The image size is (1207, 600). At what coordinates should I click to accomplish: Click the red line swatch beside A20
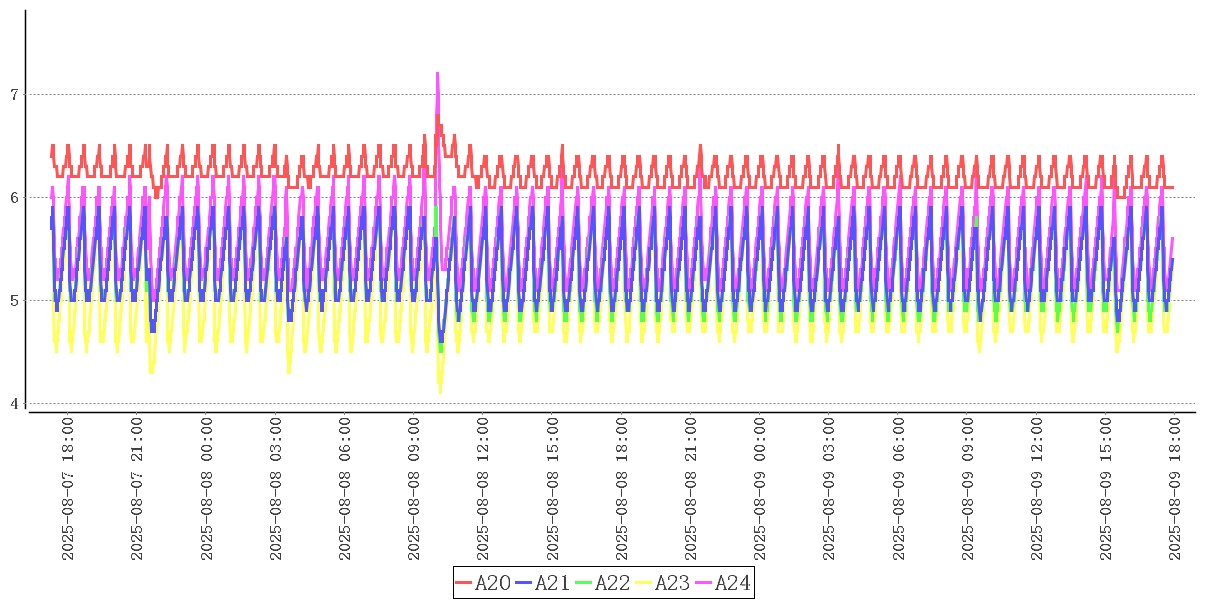pos(463,583)
